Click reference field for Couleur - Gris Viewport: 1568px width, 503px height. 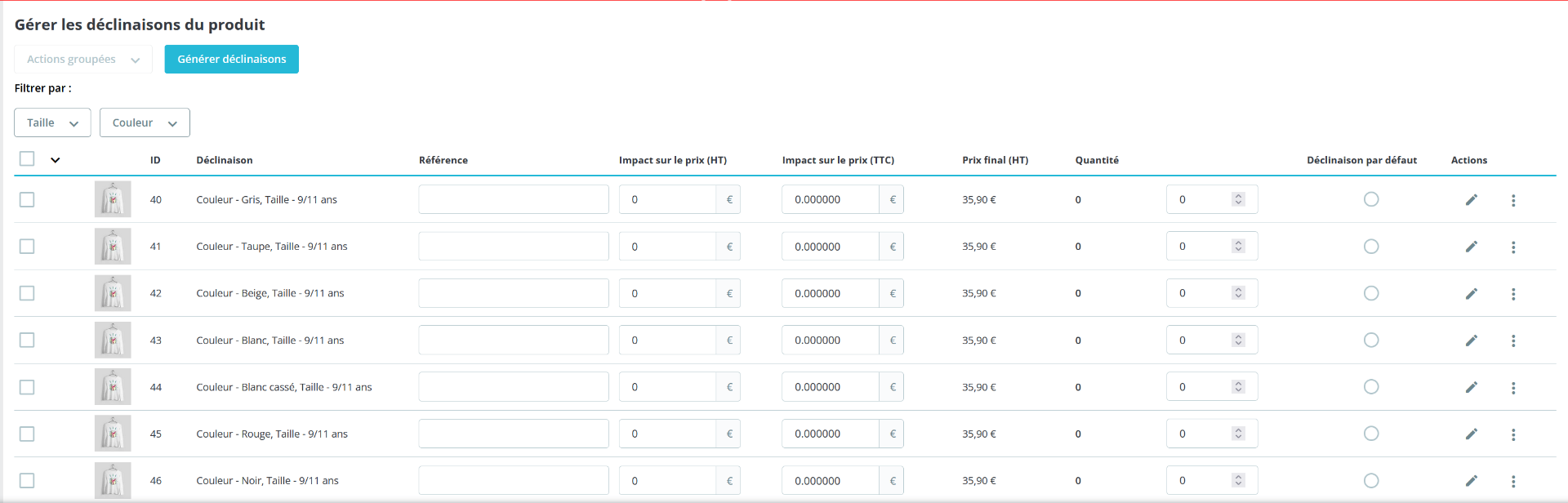[x=514, y=199]
